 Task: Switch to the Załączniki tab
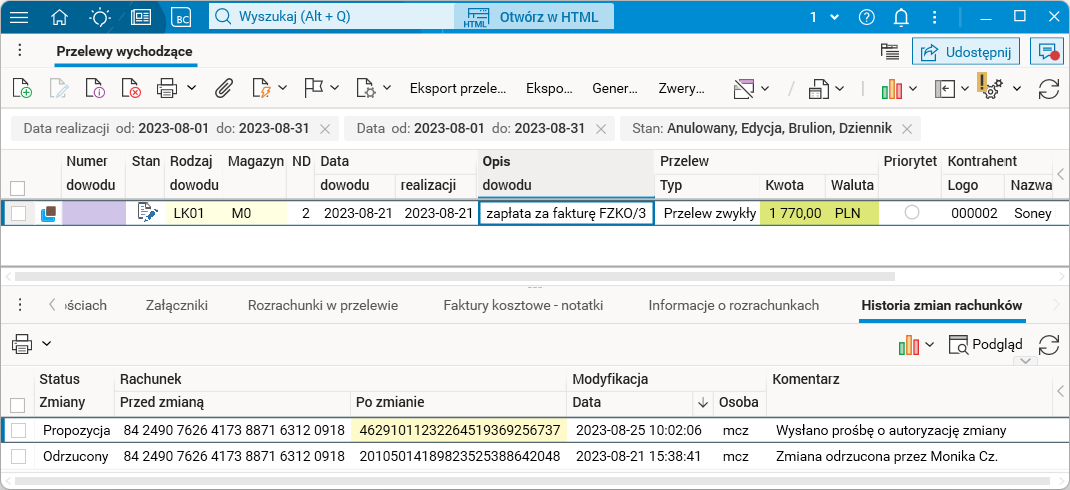pyautogui.click(x=177, y=306)
